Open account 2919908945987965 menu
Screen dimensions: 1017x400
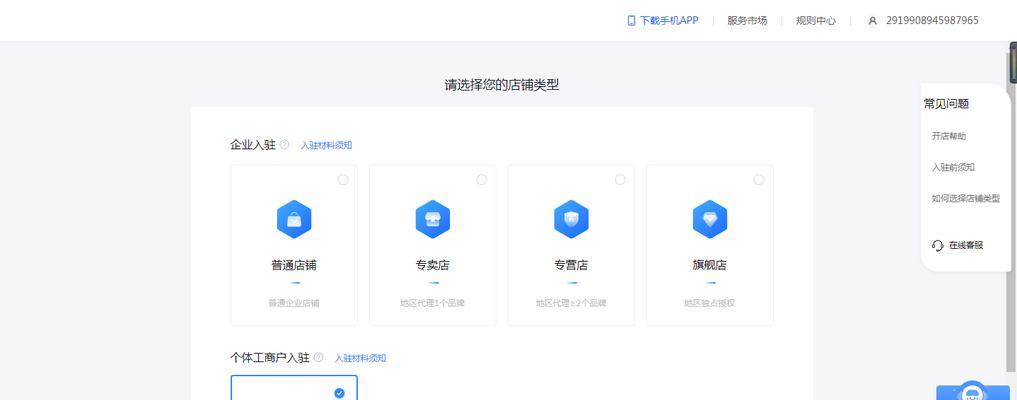(x=932, y=21)
